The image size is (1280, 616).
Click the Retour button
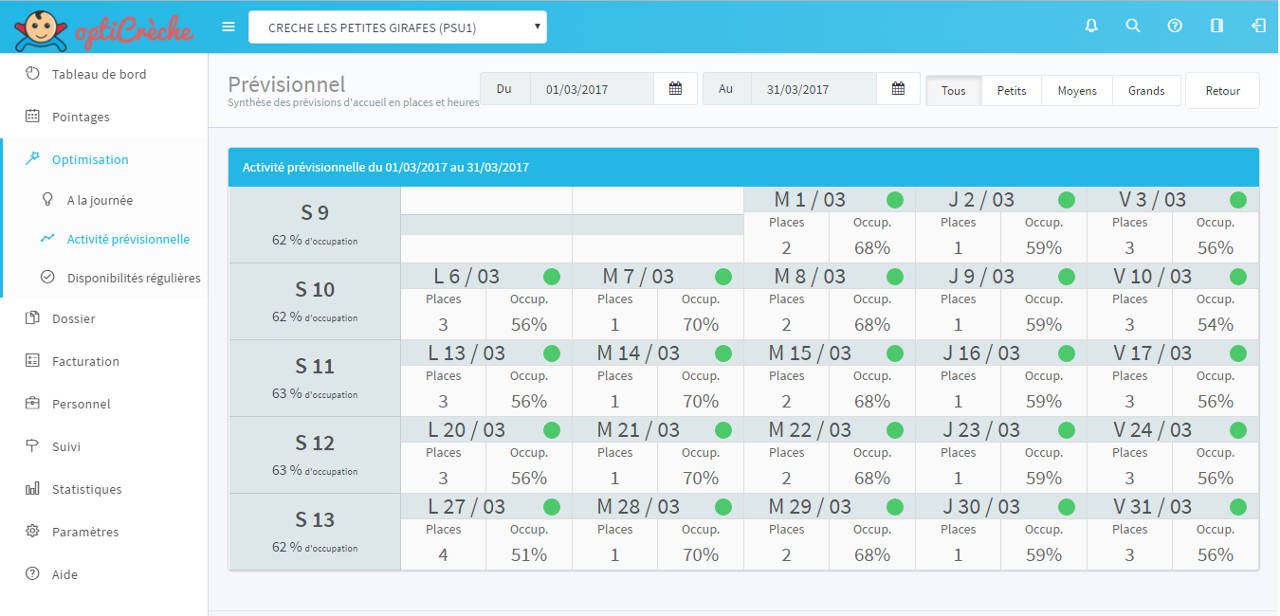1222,90
